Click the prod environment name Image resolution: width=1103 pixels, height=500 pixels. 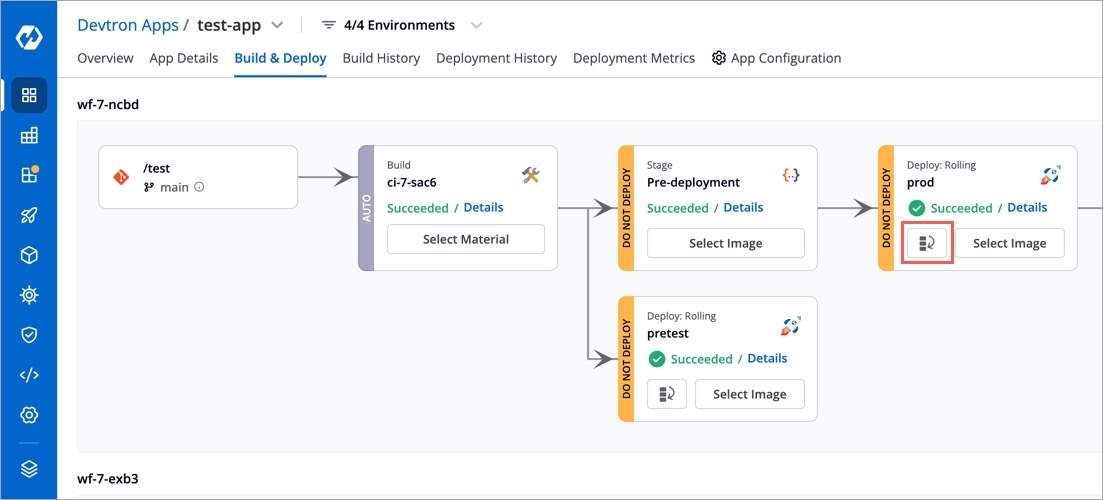pyautogui.click(x=921, y=182)
